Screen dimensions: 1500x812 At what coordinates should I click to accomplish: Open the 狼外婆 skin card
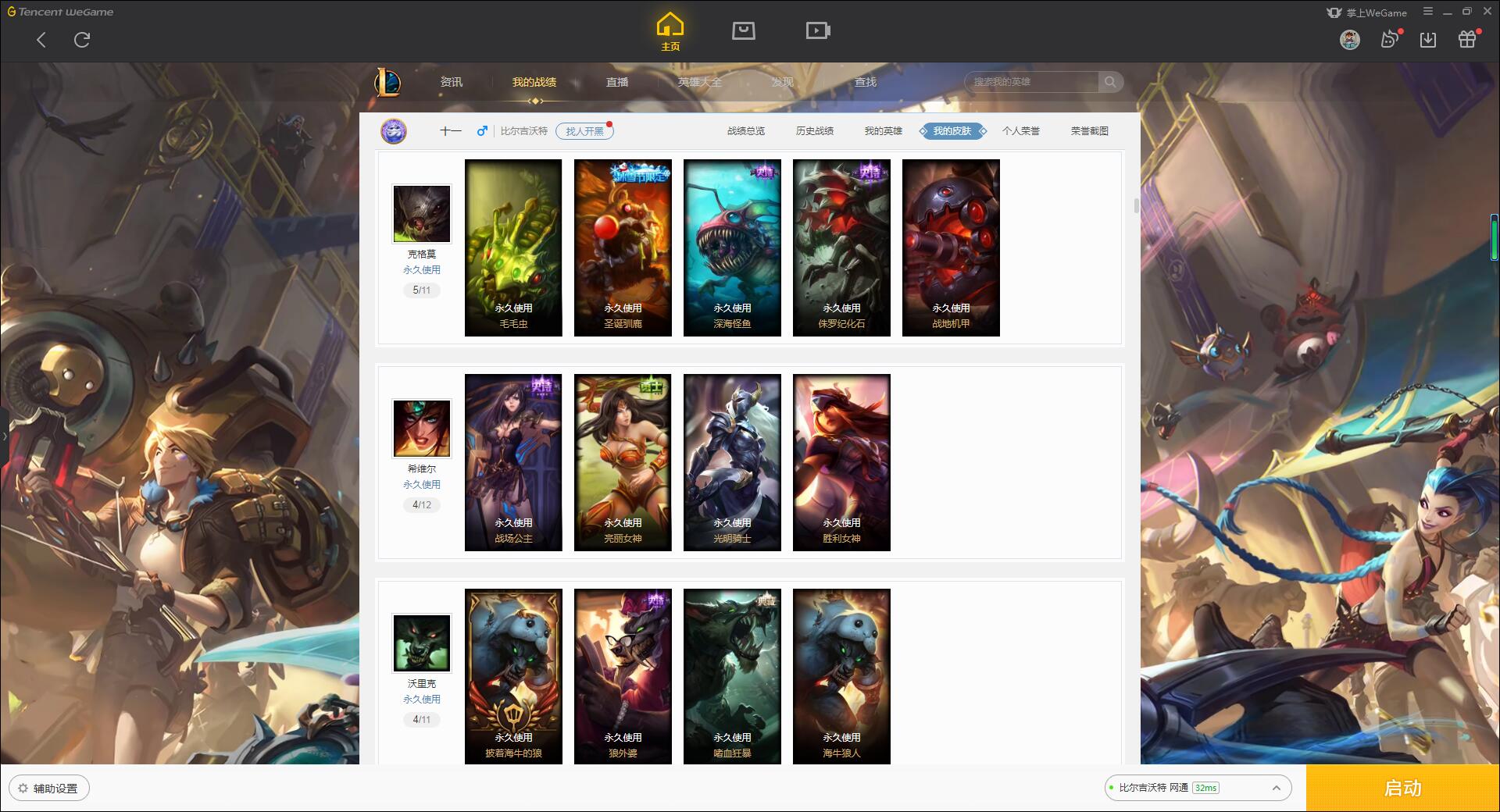pyautogui.click(x=623, y=676)
